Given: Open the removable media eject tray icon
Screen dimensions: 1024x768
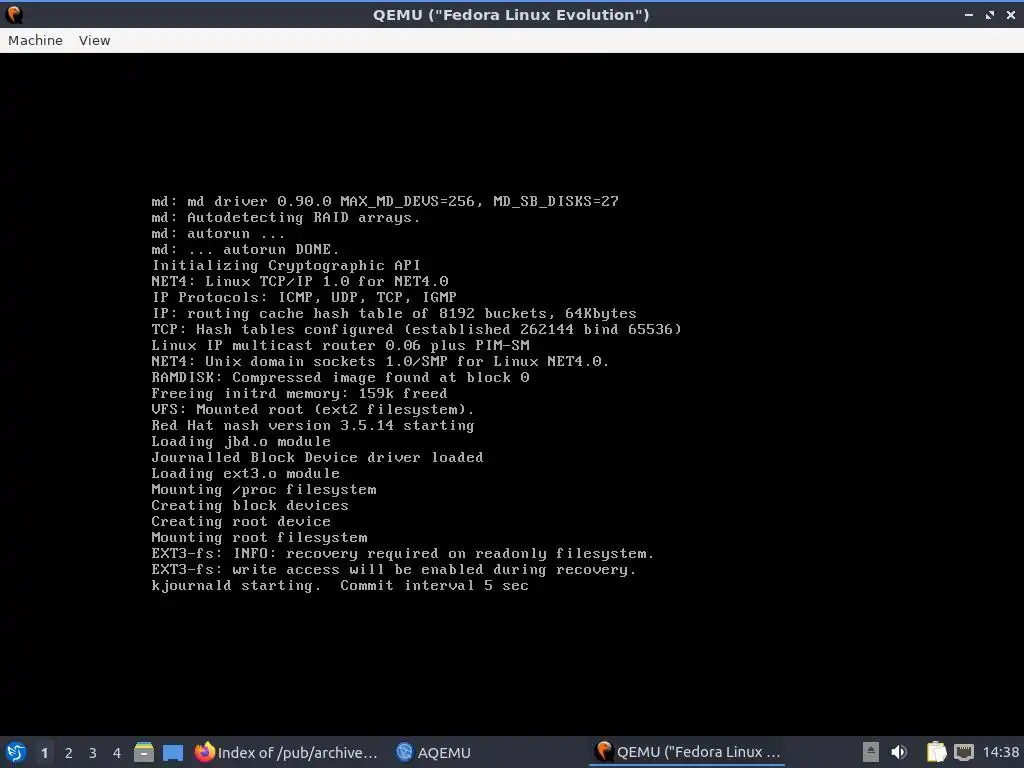Looking at the screenshot, I should [x=871, y=752].
